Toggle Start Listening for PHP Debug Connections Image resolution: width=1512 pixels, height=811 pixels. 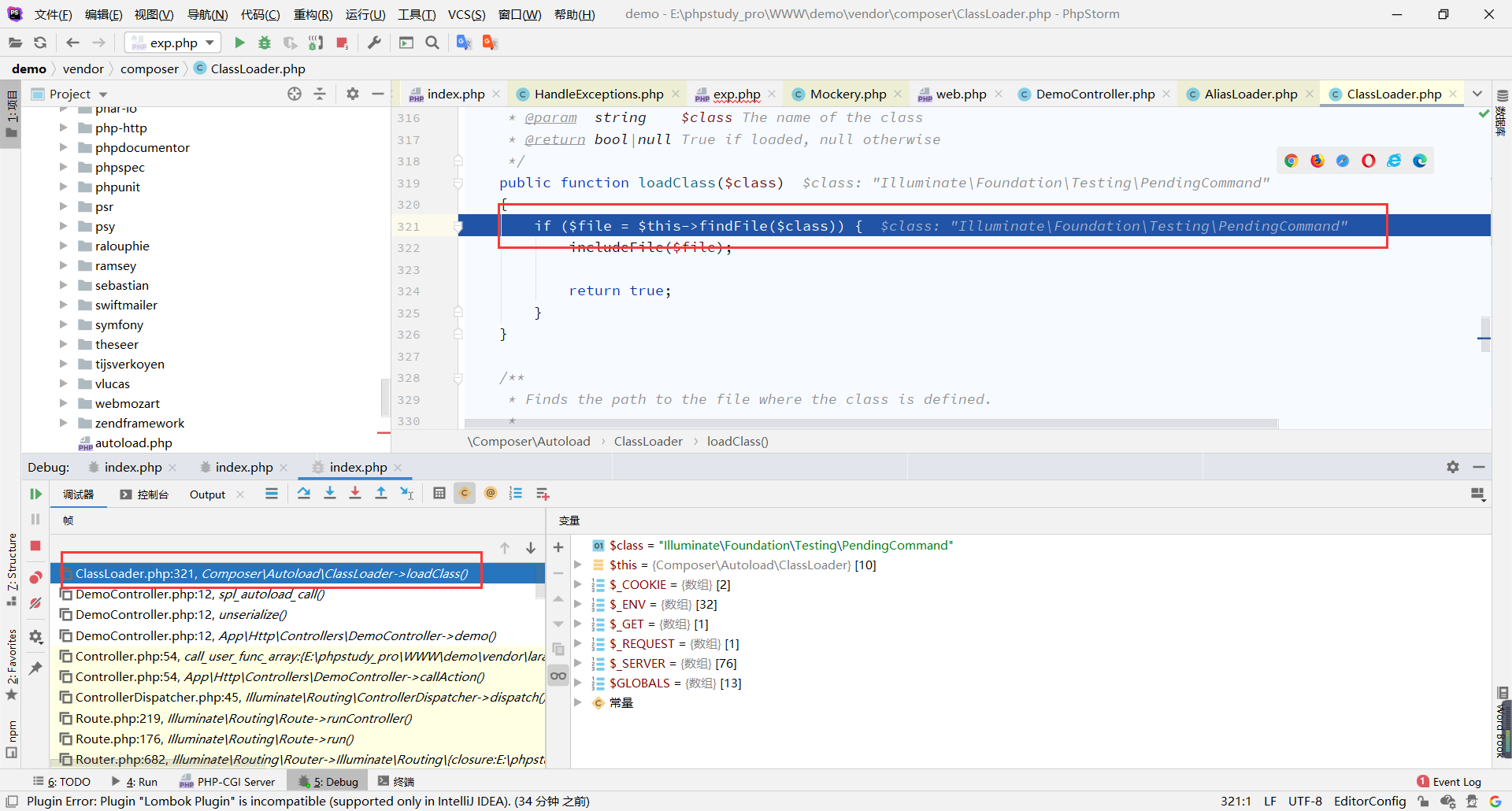point(316,43)
